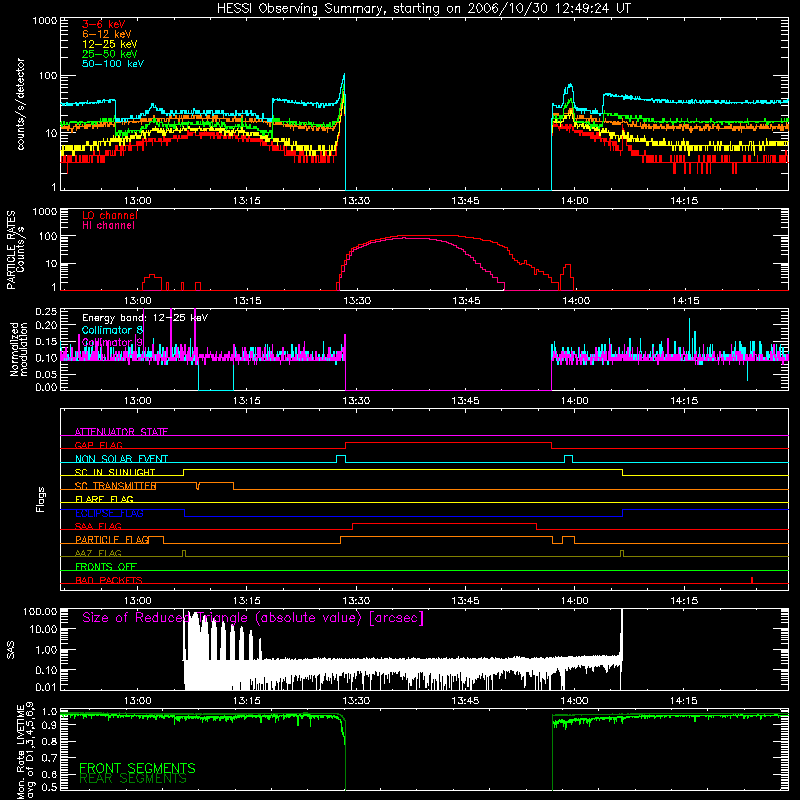This screenshot has height=800, width=800.
Task: Click the NON SOLAR EVENT flag label
Action: tap(121, 459)
